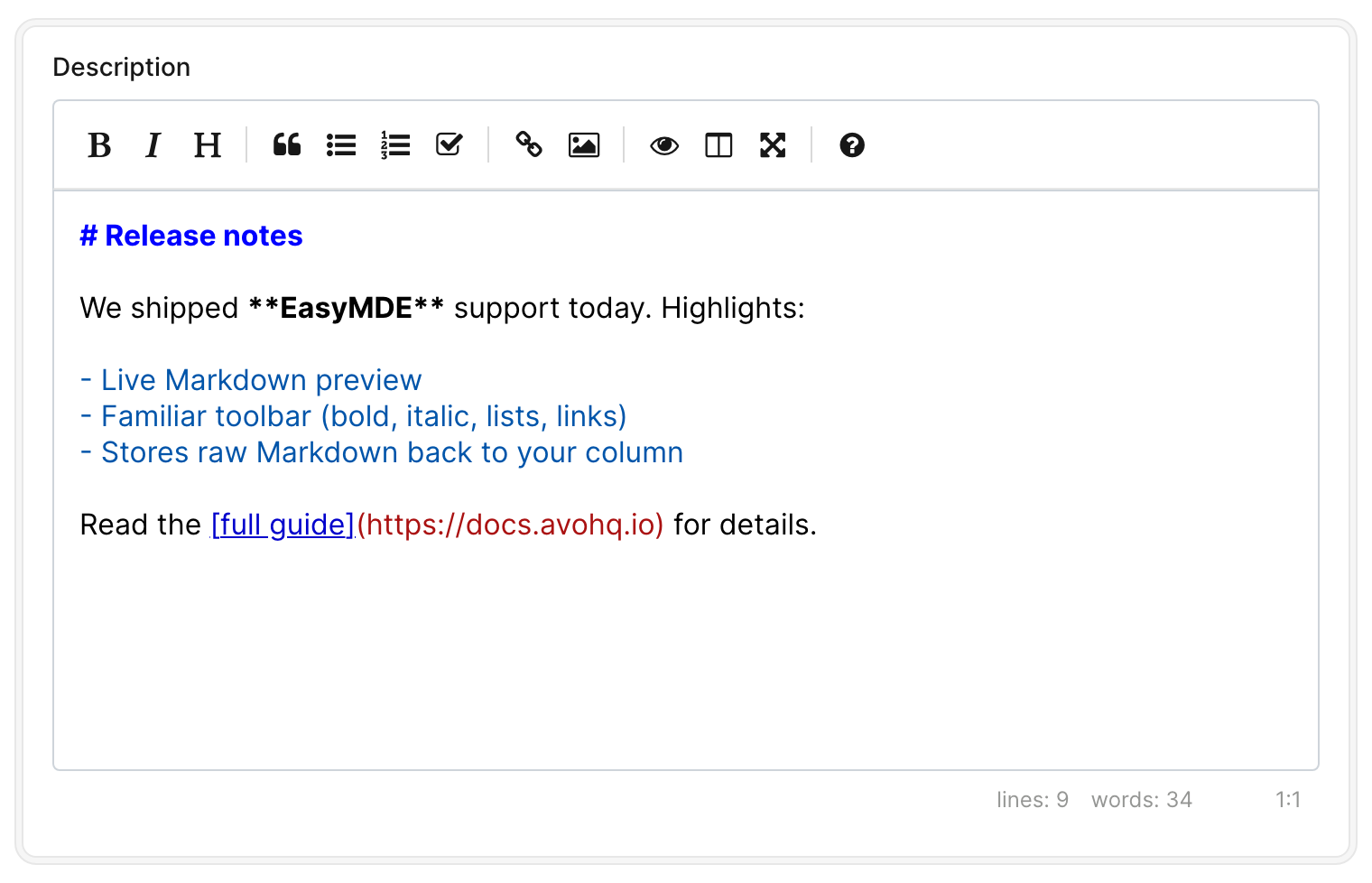This screenshot has height=883, width=1372.
Task: Click the '- Live Markdown preview' list line
Action: [x=251, y=380]
